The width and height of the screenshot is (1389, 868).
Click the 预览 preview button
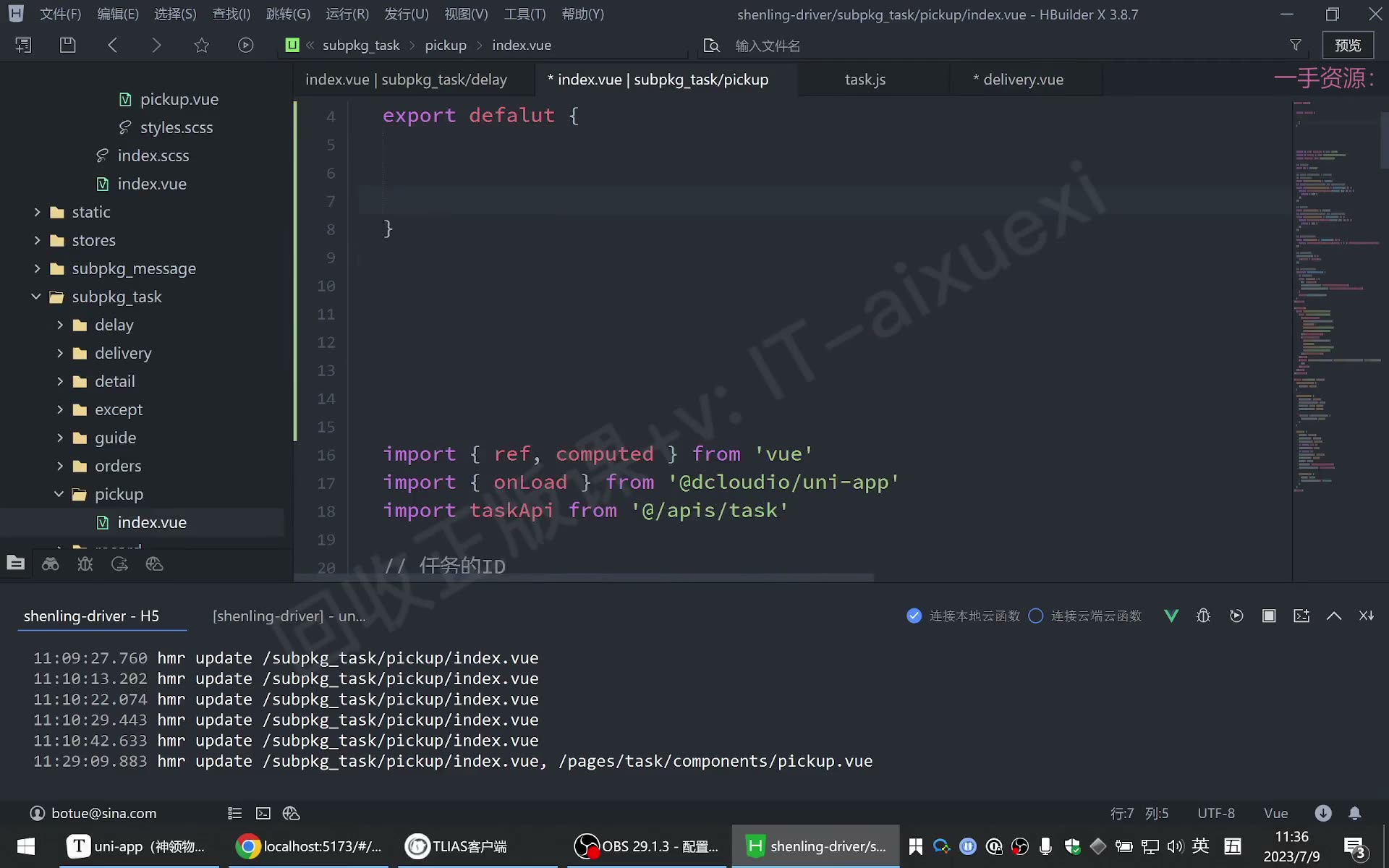pyautogui.click(x=1348, y=45)
